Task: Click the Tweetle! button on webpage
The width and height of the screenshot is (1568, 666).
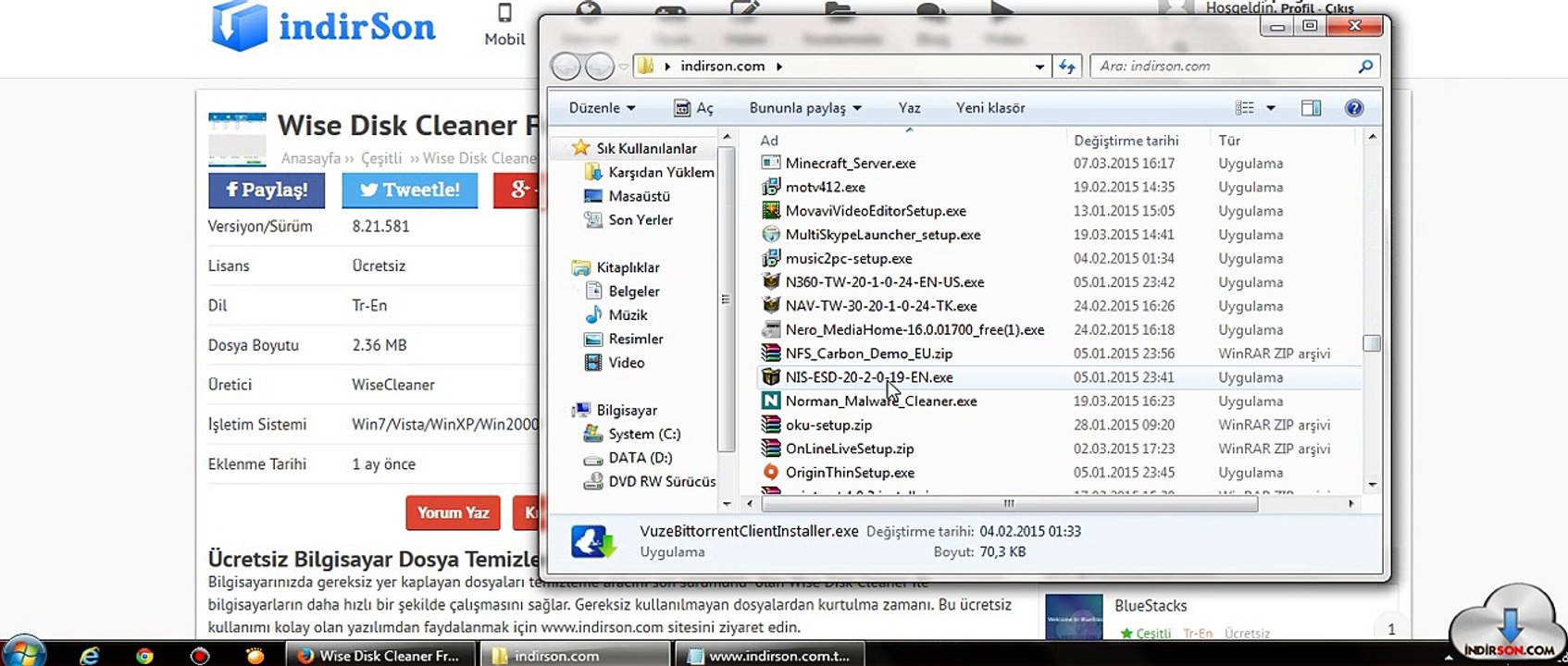Action: point(410,190)
